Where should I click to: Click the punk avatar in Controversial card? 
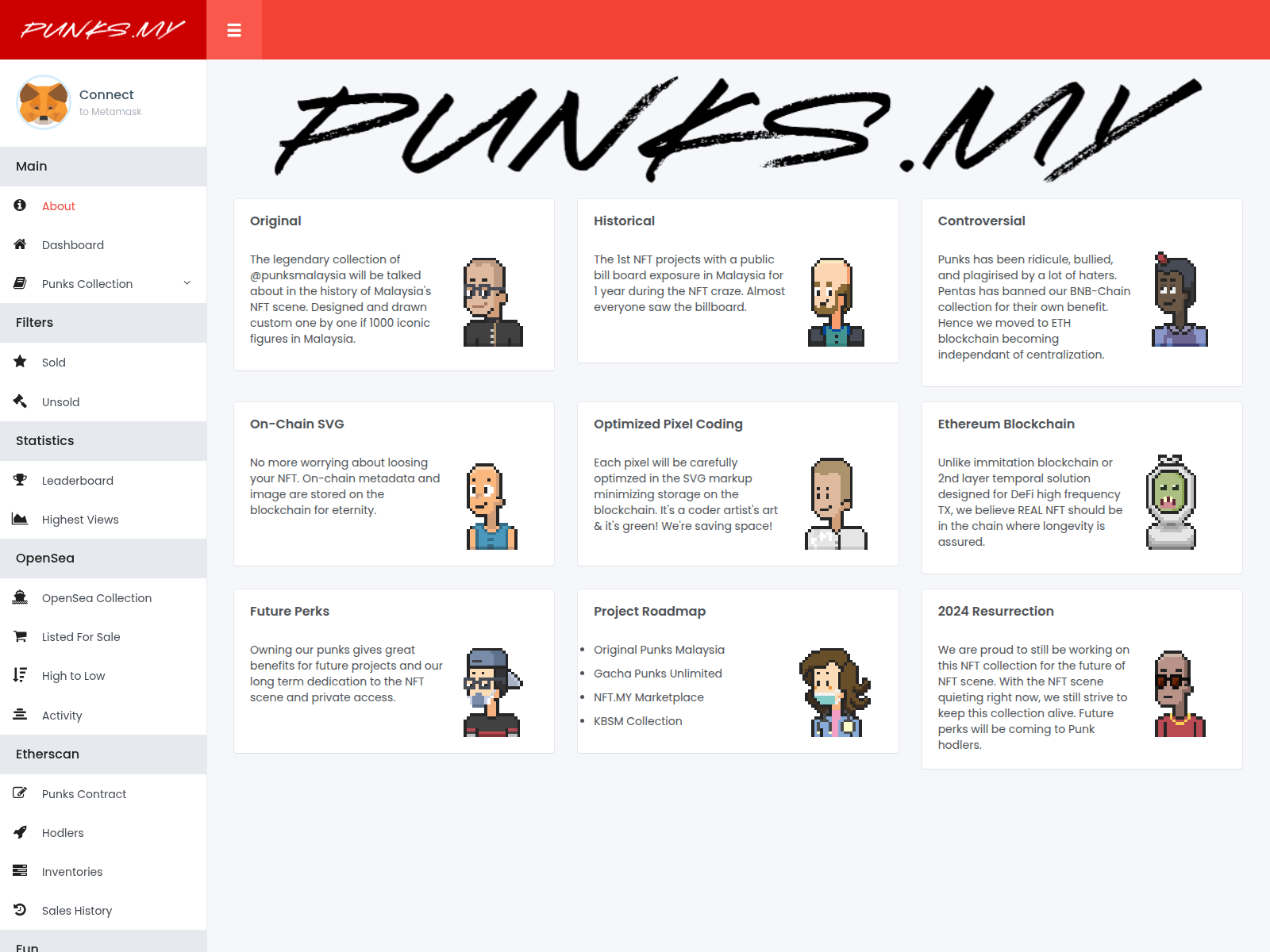[x=1180, y=299]
